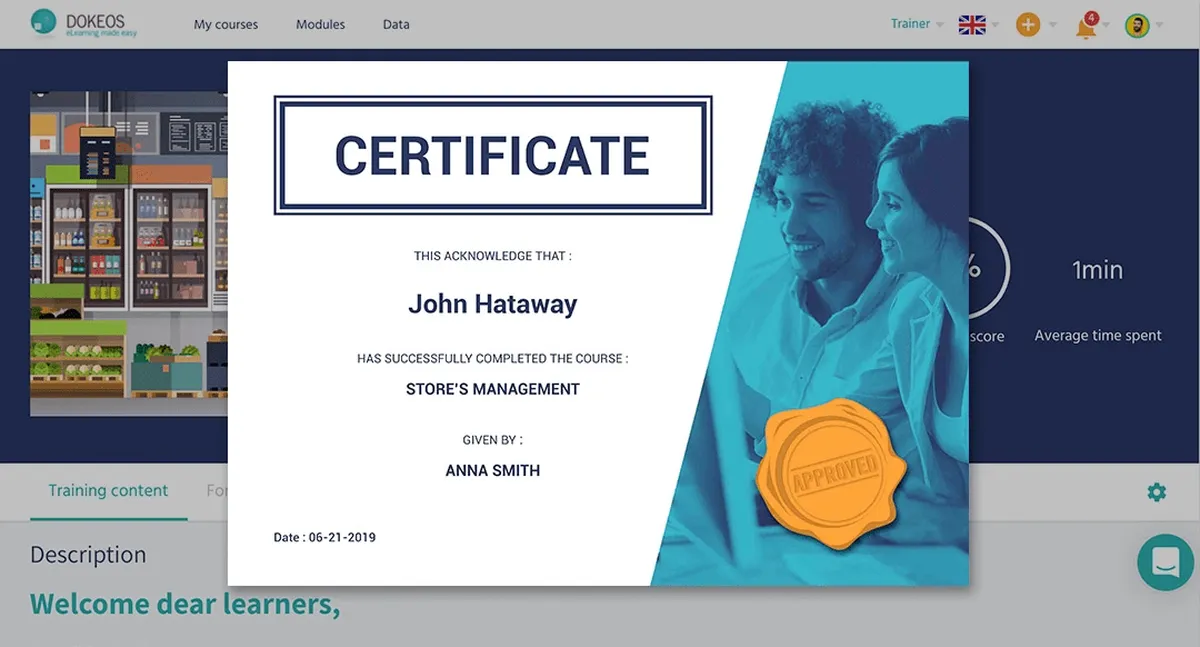The image size is (1200, 647).
Task: Open the Data menu
Action: coord(396,24)
